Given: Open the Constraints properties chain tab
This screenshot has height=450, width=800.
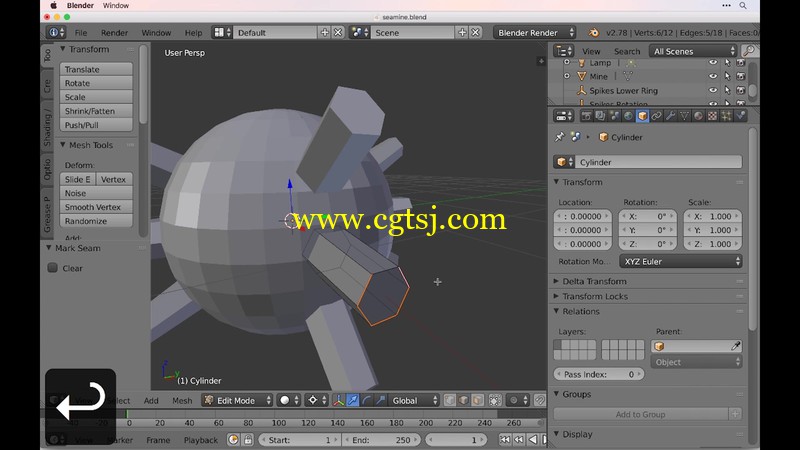Looking at the screenshot, I should click(x=656, y=116).
